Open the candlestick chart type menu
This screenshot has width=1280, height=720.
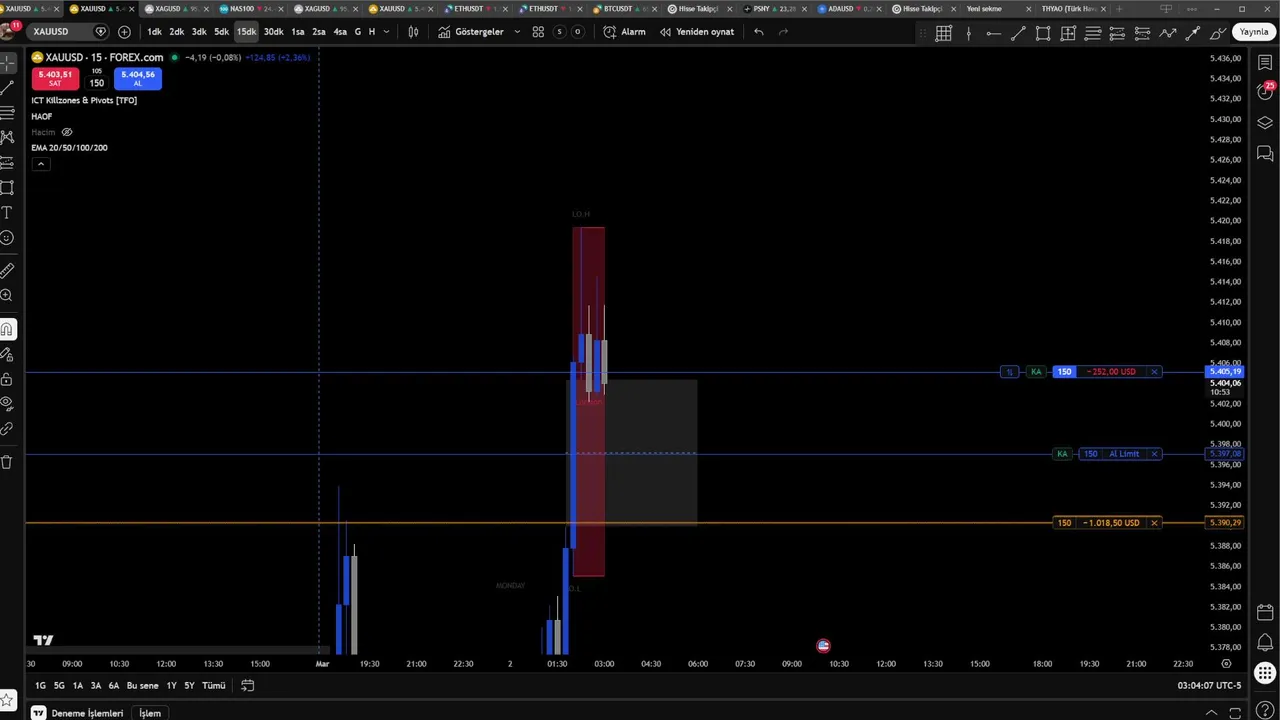[413, 31]
